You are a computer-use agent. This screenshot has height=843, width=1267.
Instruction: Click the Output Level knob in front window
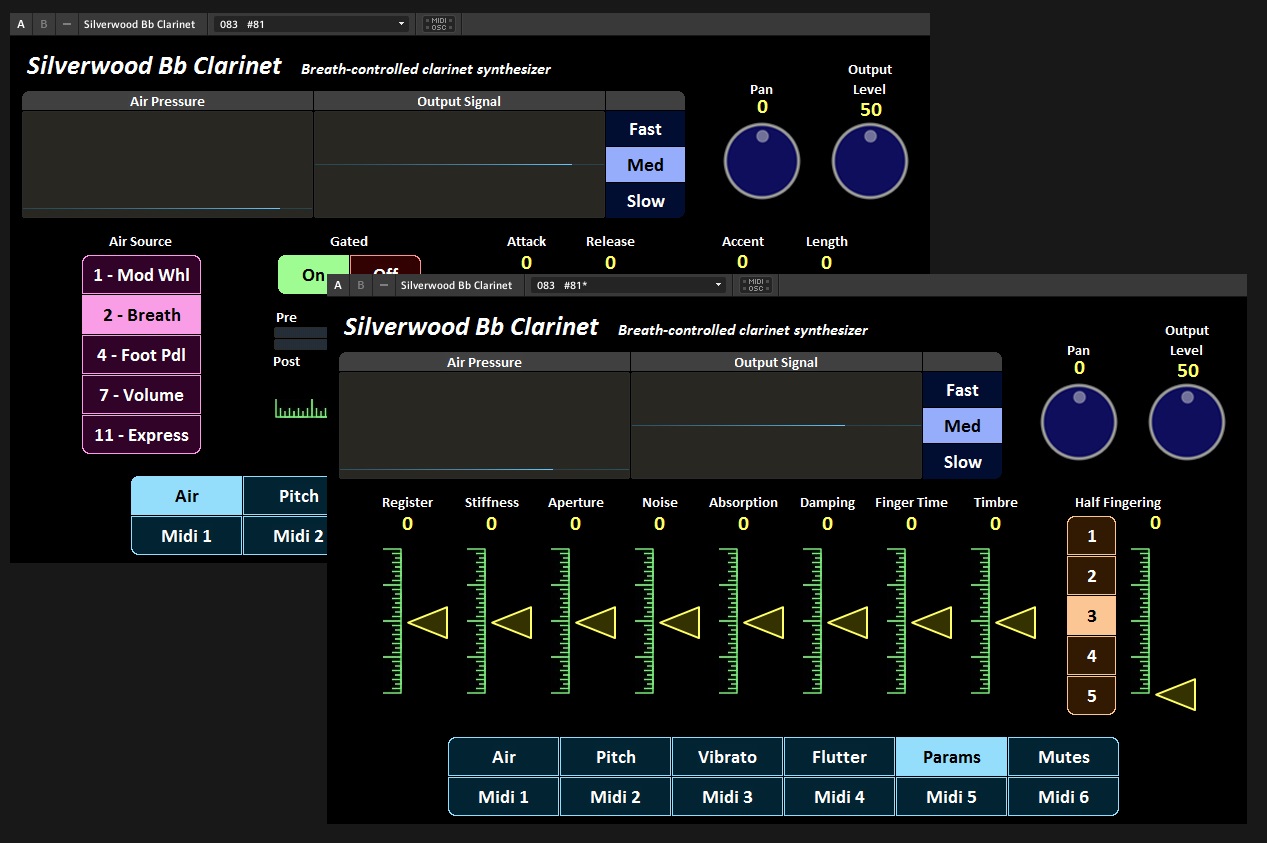click(1186, 423)
